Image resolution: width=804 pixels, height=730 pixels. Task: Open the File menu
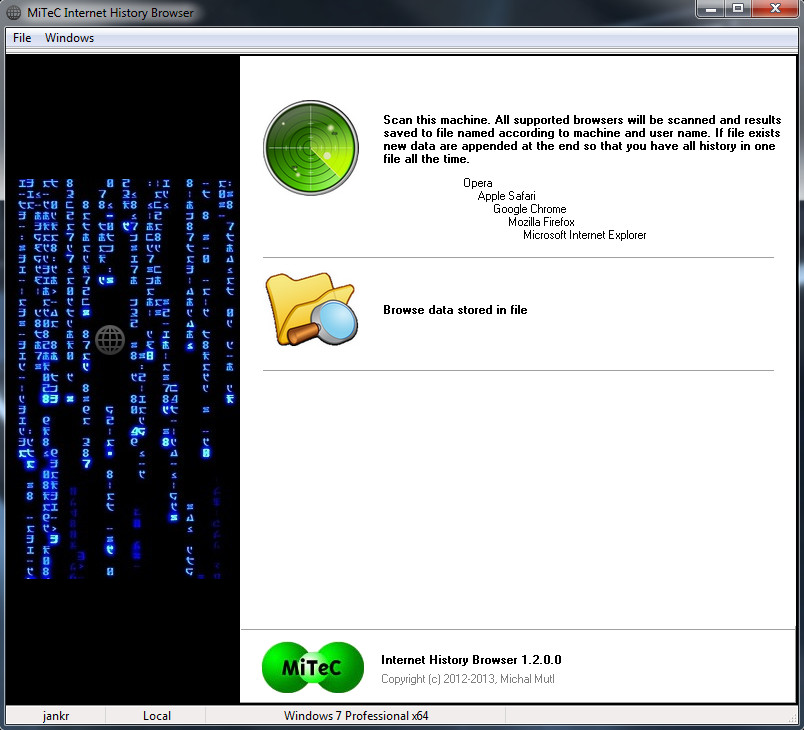22,38
